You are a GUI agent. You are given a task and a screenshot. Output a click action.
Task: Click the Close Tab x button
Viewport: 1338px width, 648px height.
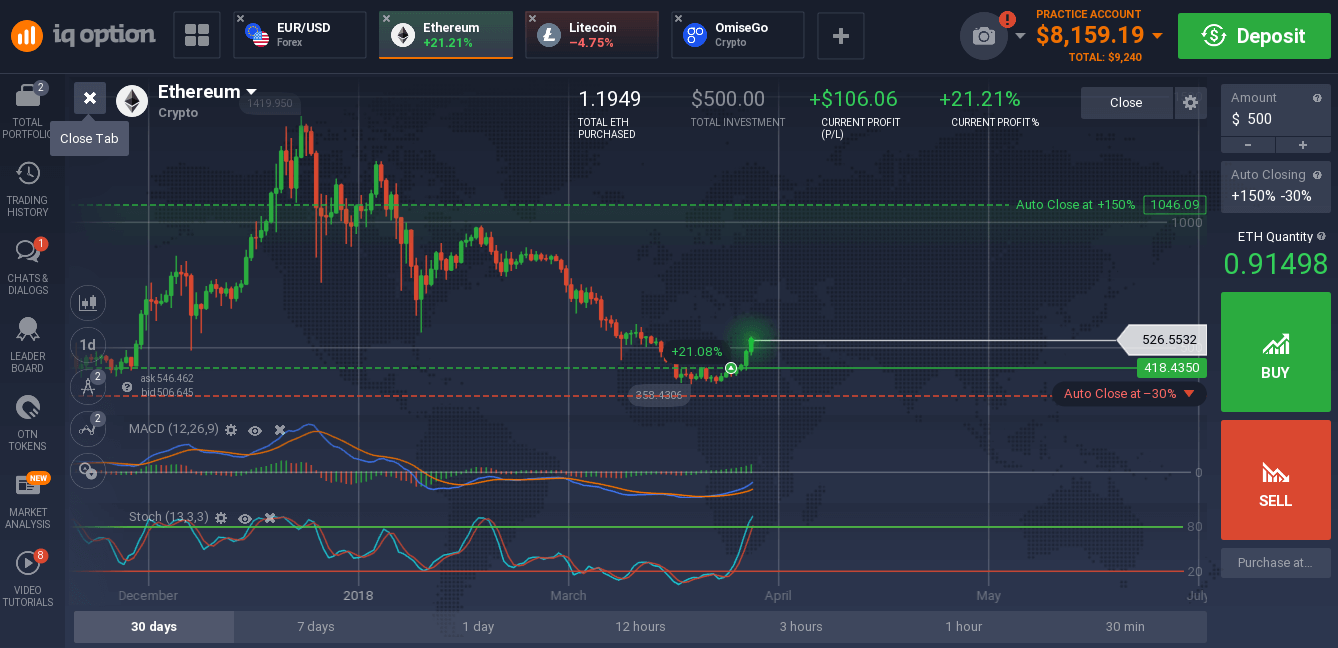coord(90,98)
